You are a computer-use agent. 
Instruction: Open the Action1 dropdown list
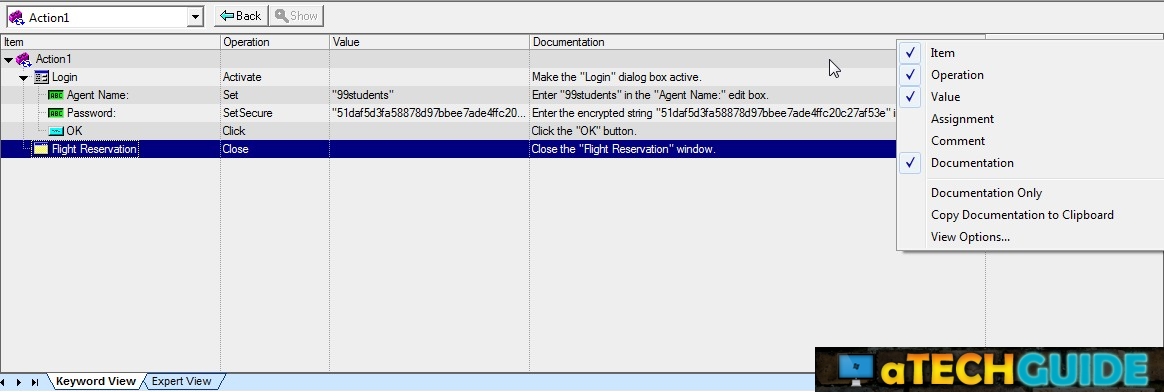click(195, 16)
